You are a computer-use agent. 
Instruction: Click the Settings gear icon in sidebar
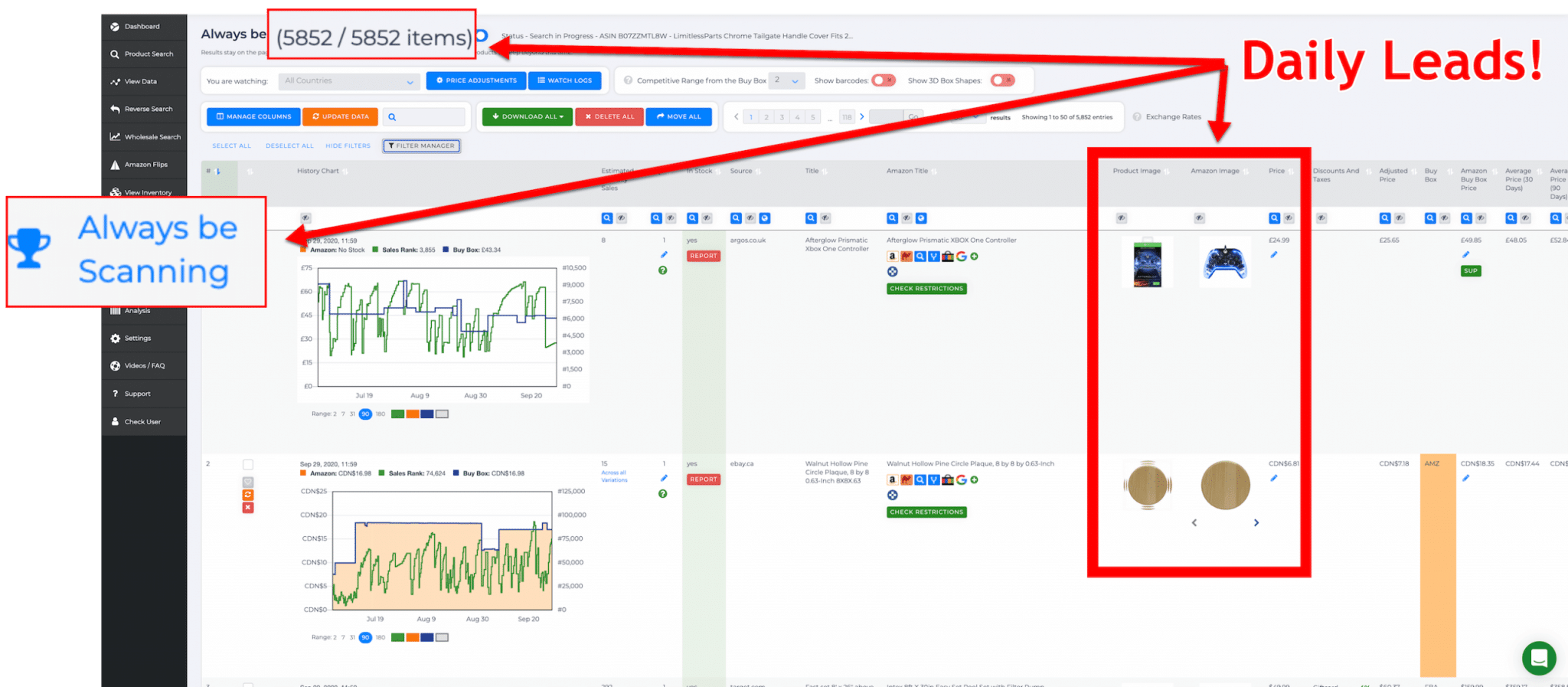tap(116, 339)
